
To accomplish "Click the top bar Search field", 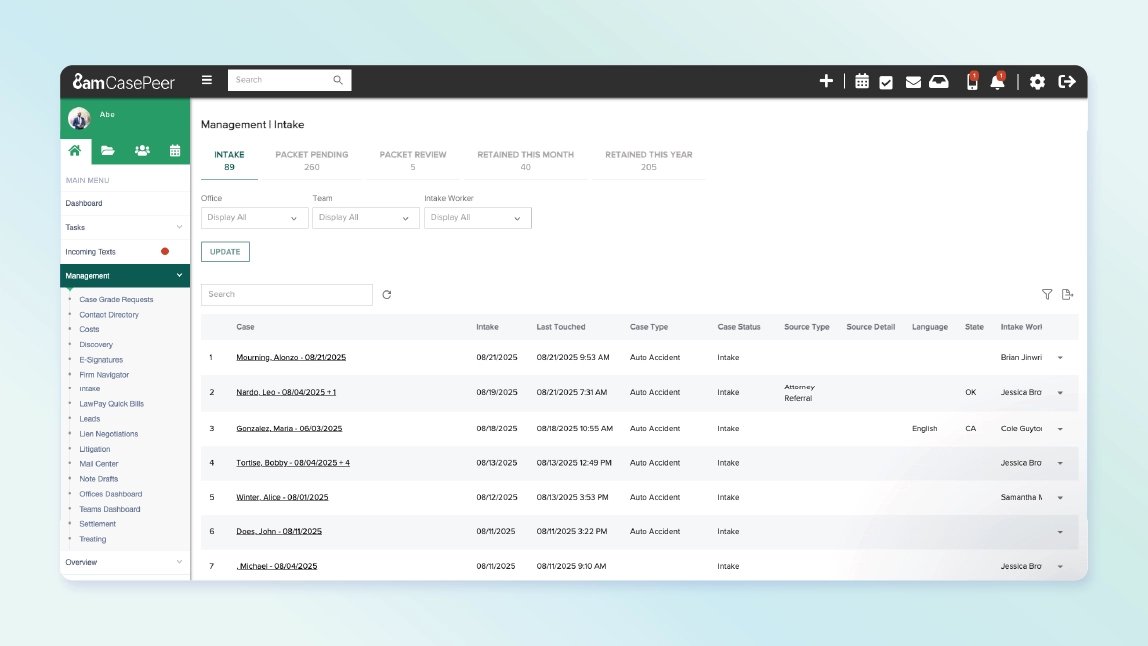I will pos(289,80).
